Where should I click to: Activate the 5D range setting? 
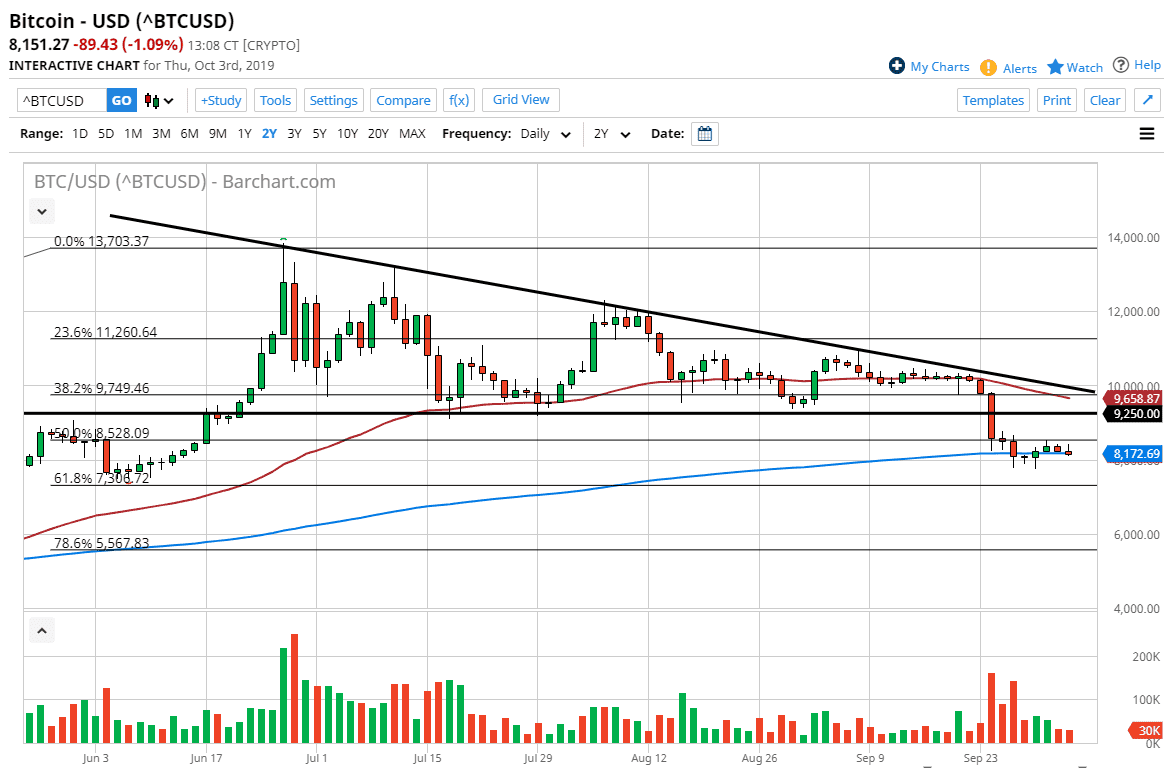[106, 133]
